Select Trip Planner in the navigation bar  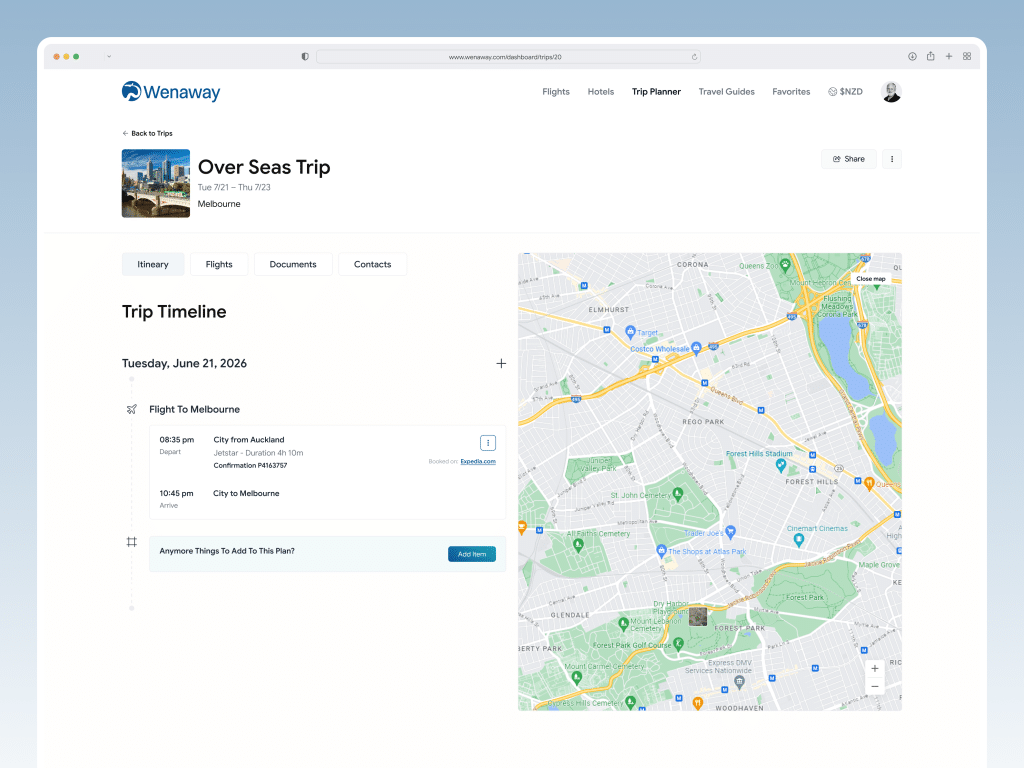coord(656,92)
